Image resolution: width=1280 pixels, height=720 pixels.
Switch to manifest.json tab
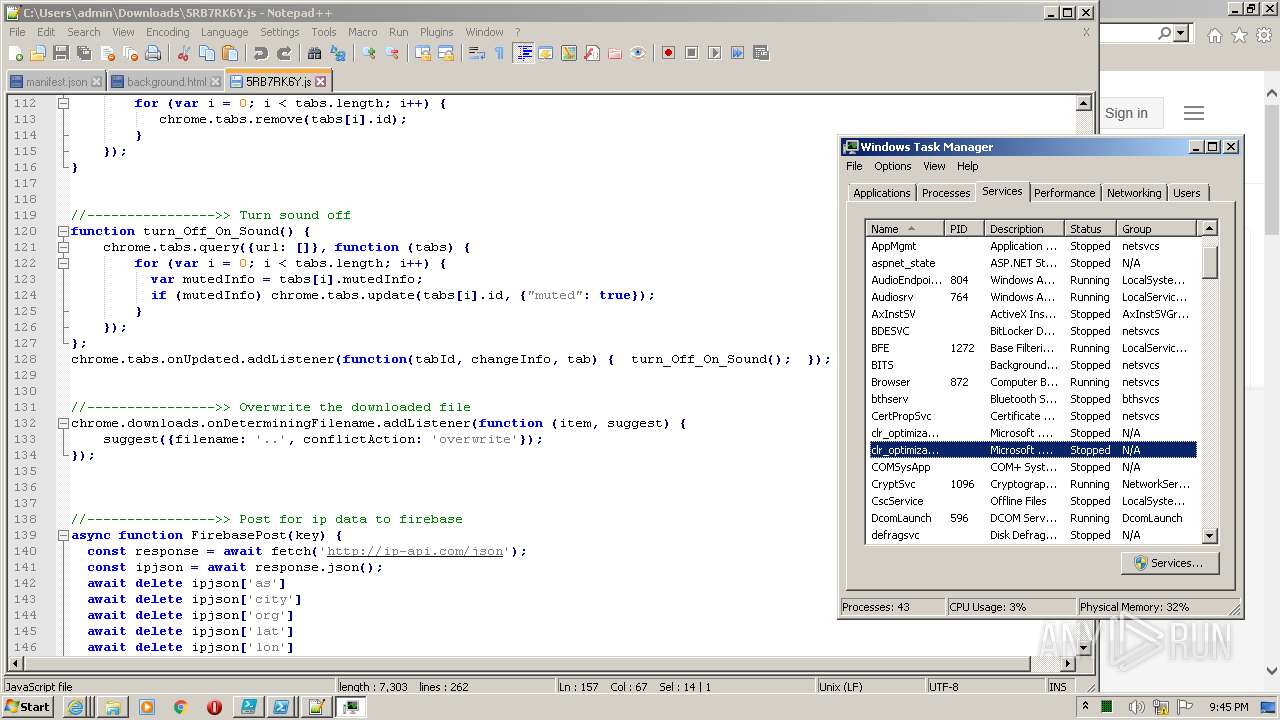(55, 82)
